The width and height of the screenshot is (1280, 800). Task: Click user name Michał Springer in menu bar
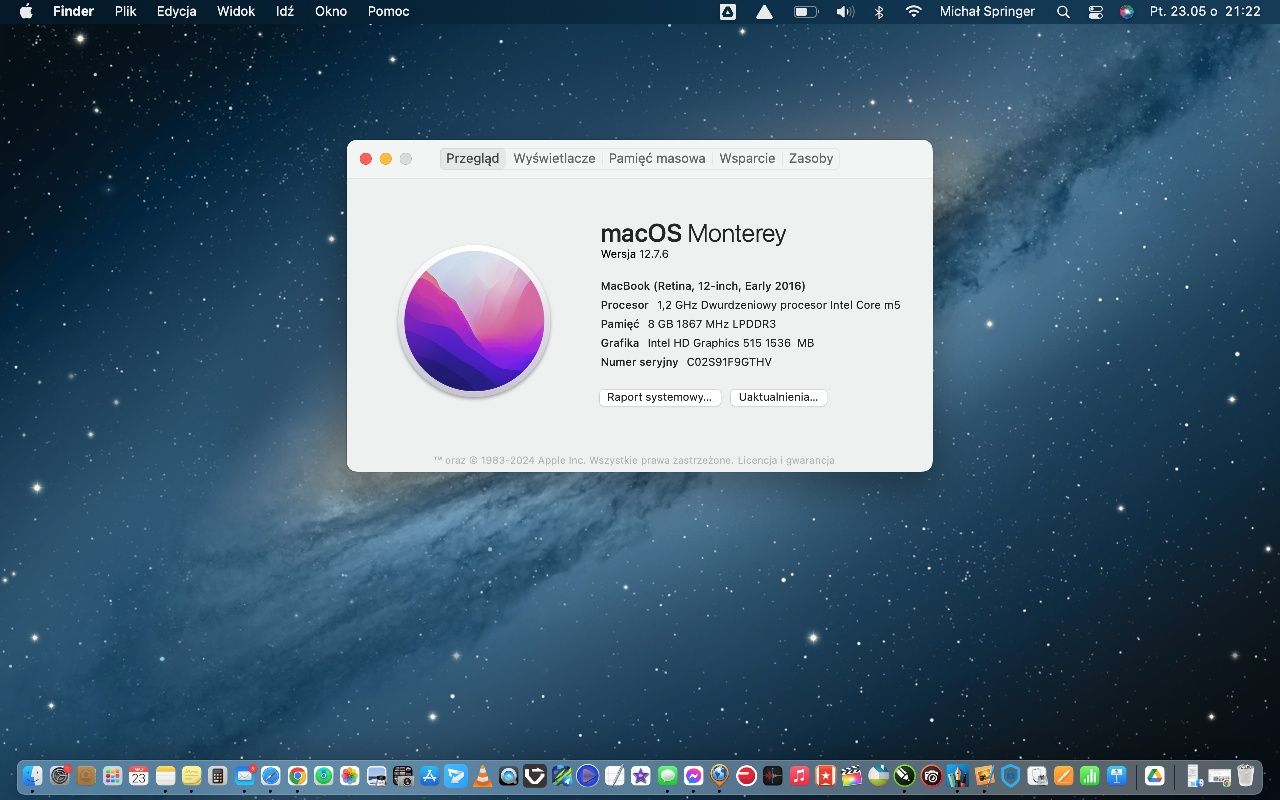pos(987,12)
